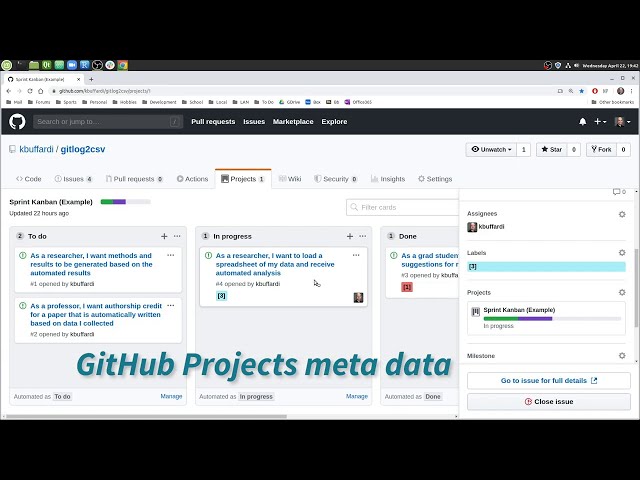Open the grad student issue in Done
The image size is (640, 480).
coord(430,260)
